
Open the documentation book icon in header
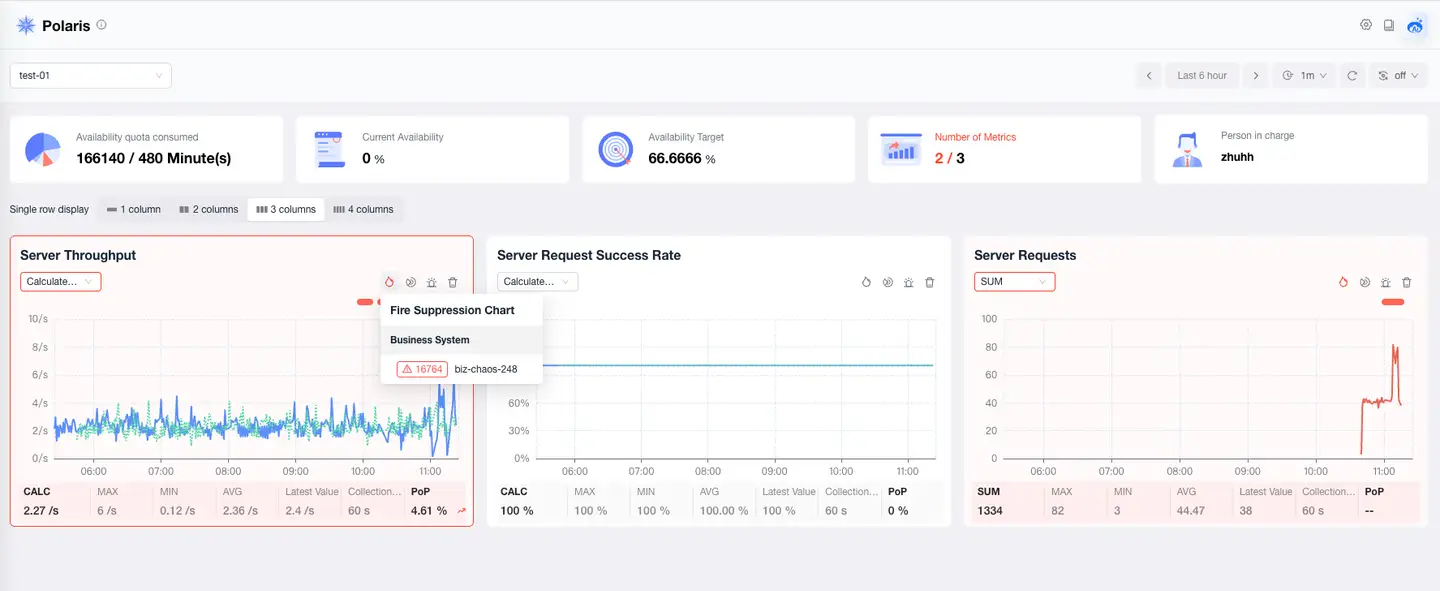pyautogui.click(x=1389, y=25)
